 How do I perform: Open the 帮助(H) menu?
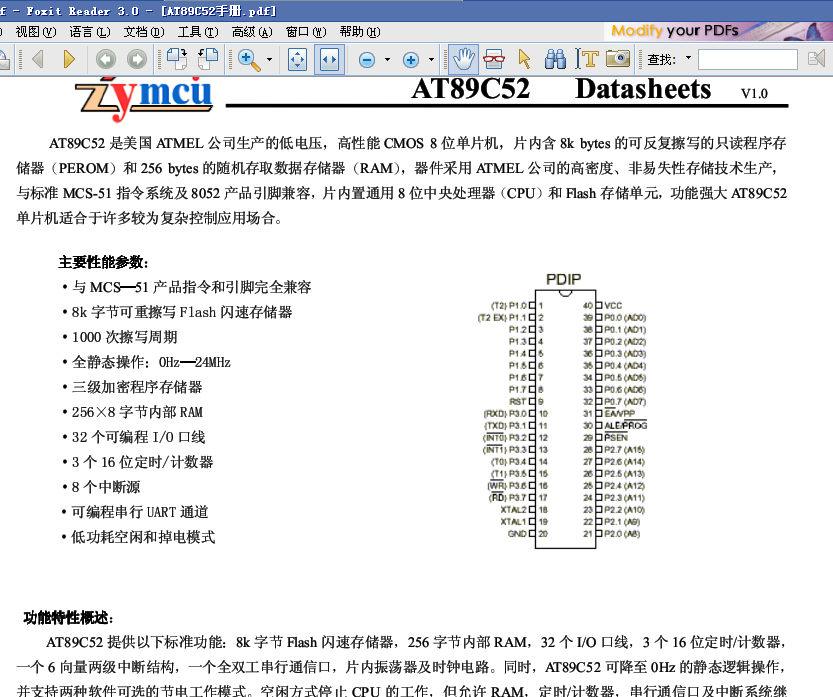click(x=360, y=32)
